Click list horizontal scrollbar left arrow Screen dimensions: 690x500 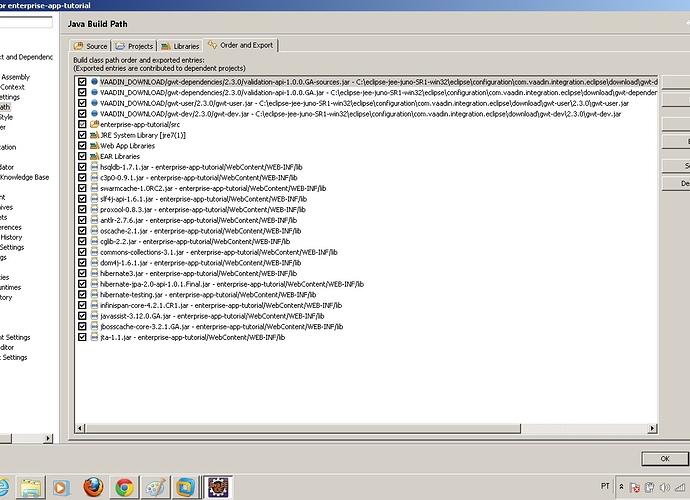[x=80, y=428]
